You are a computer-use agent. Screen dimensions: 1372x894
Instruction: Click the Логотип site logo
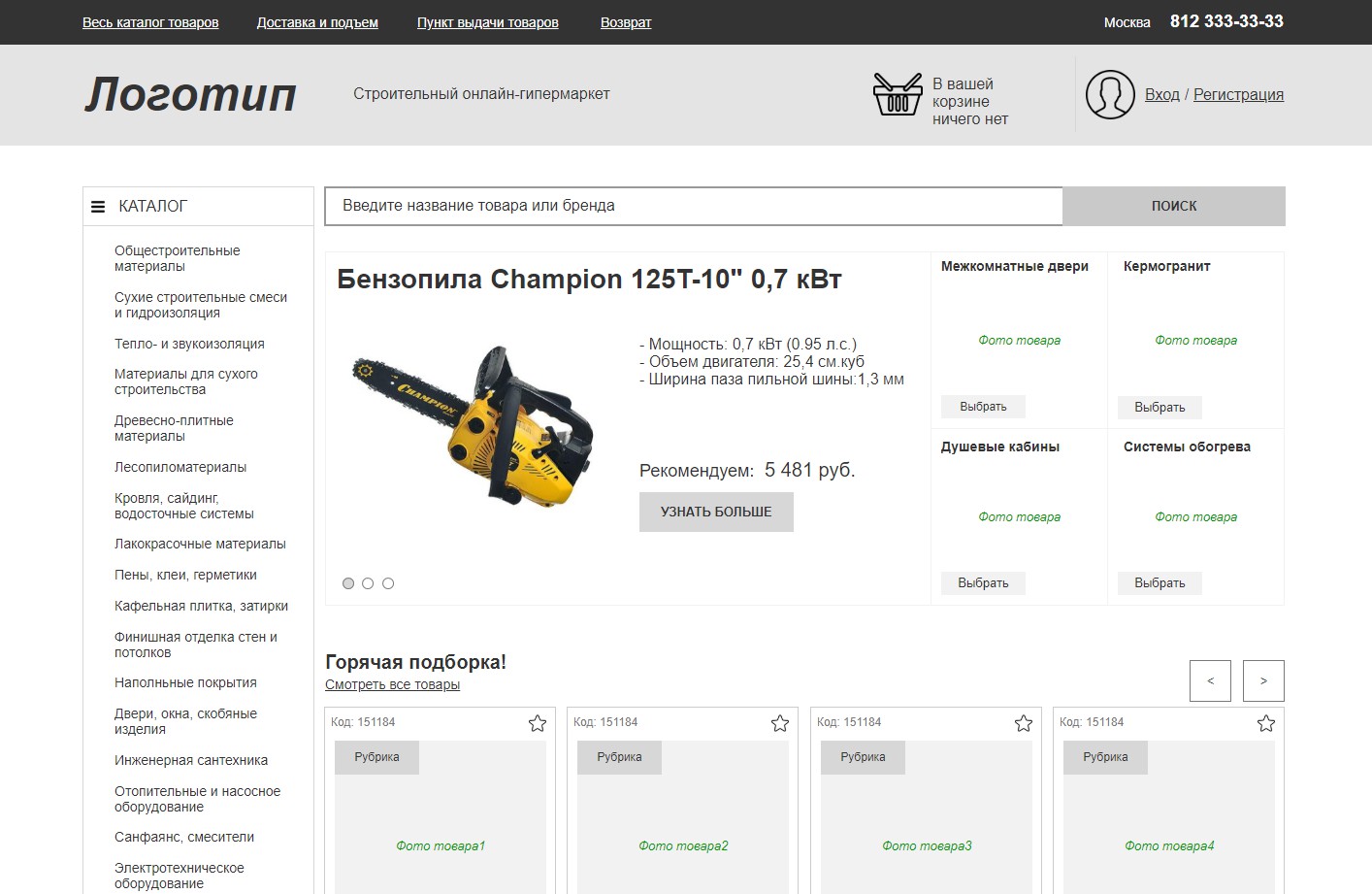click(190, 95)
